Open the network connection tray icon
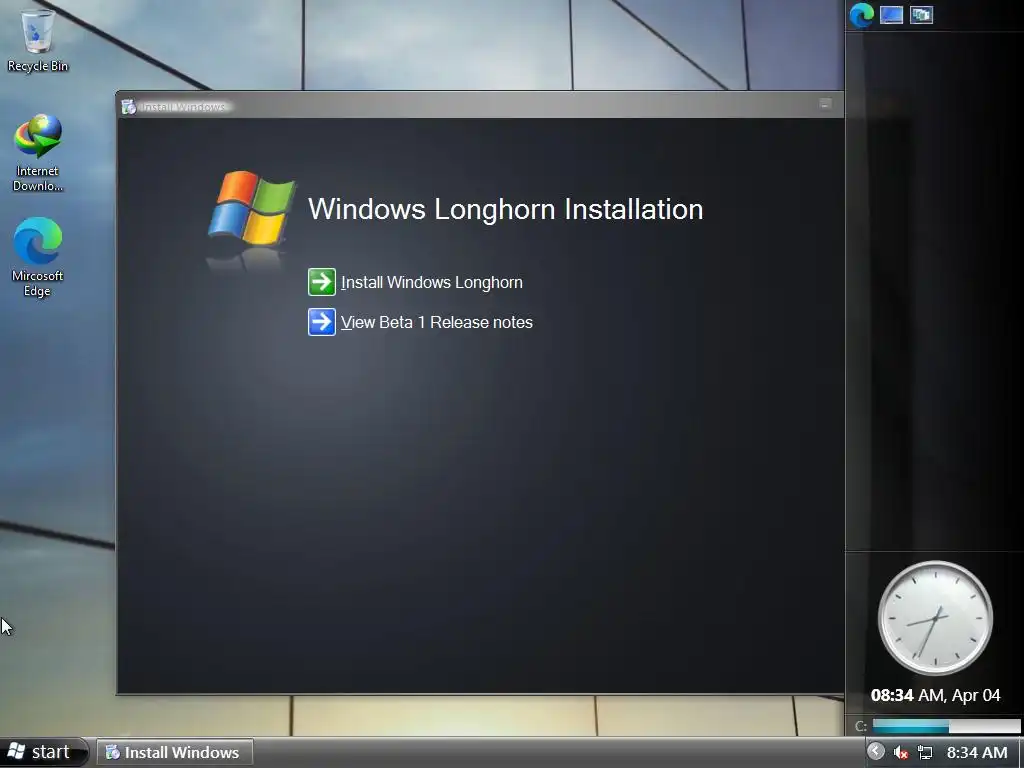 [x=925, y=753]
